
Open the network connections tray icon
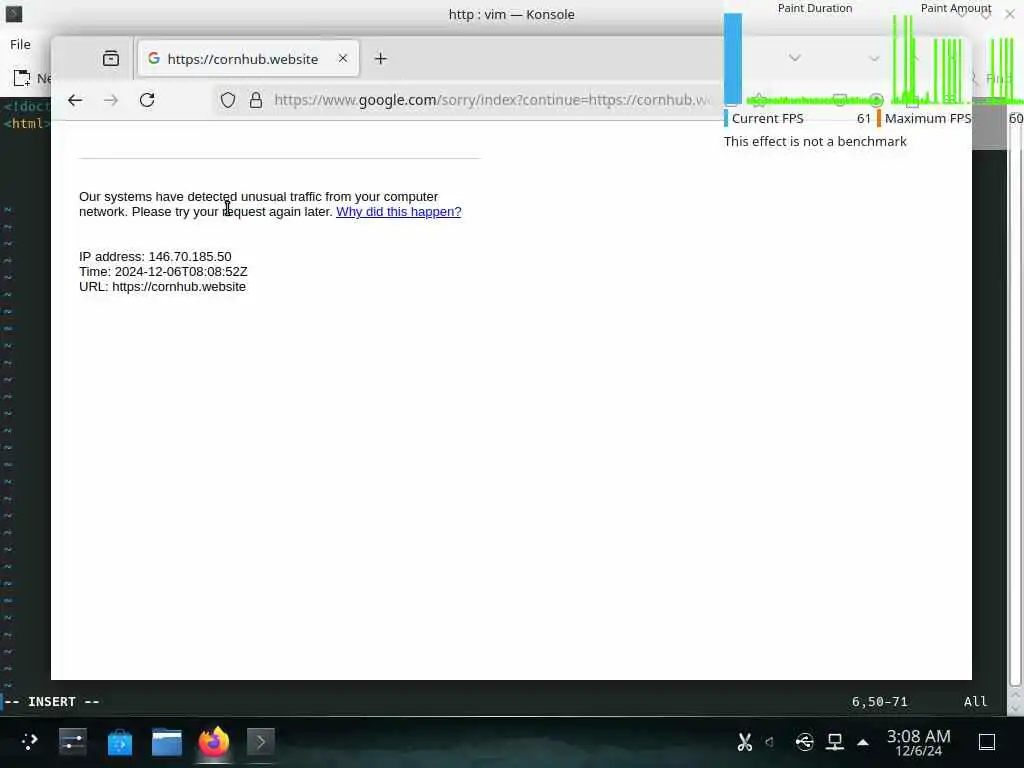[835, 742]
